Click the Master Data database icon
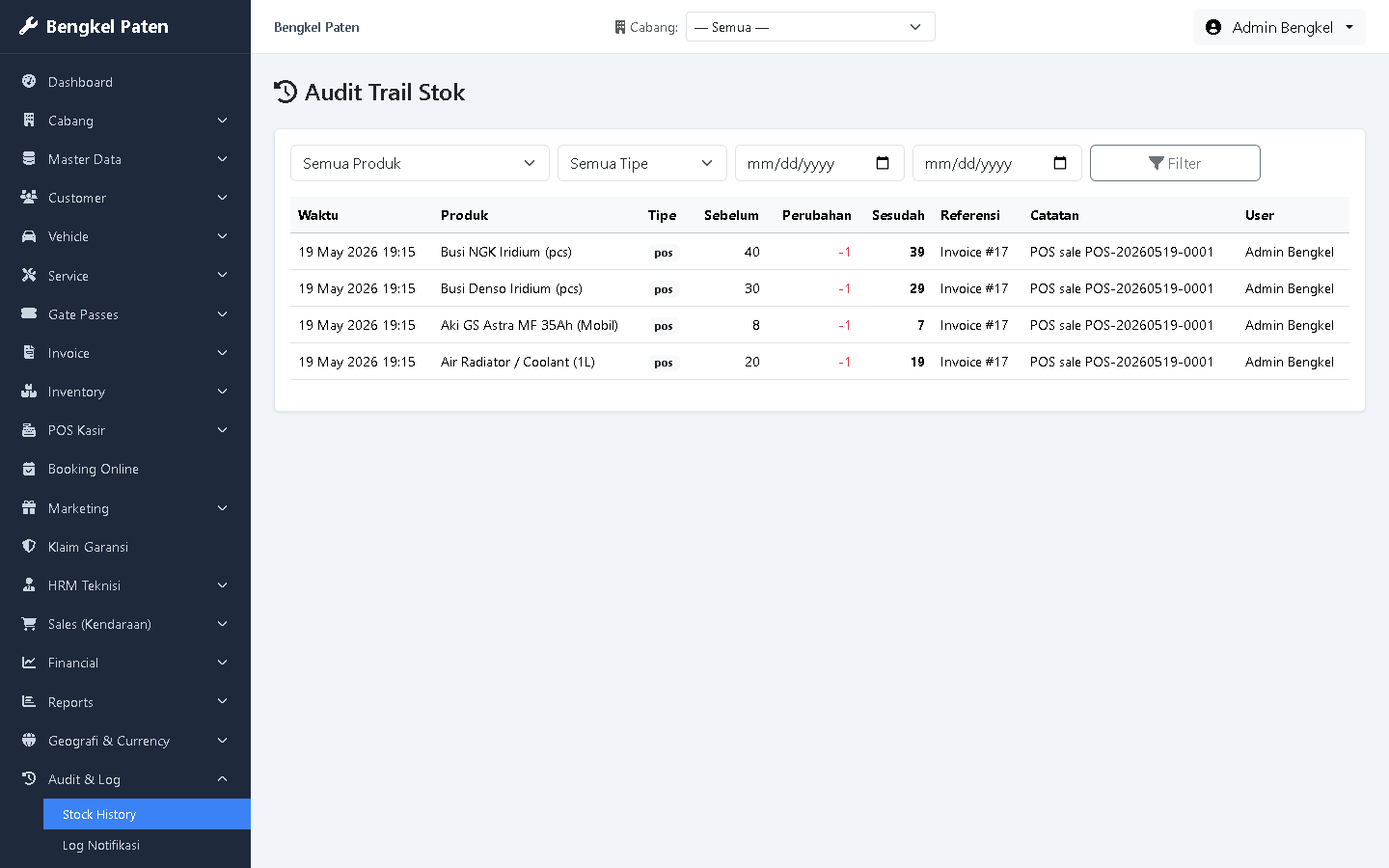 click(29, 159)
